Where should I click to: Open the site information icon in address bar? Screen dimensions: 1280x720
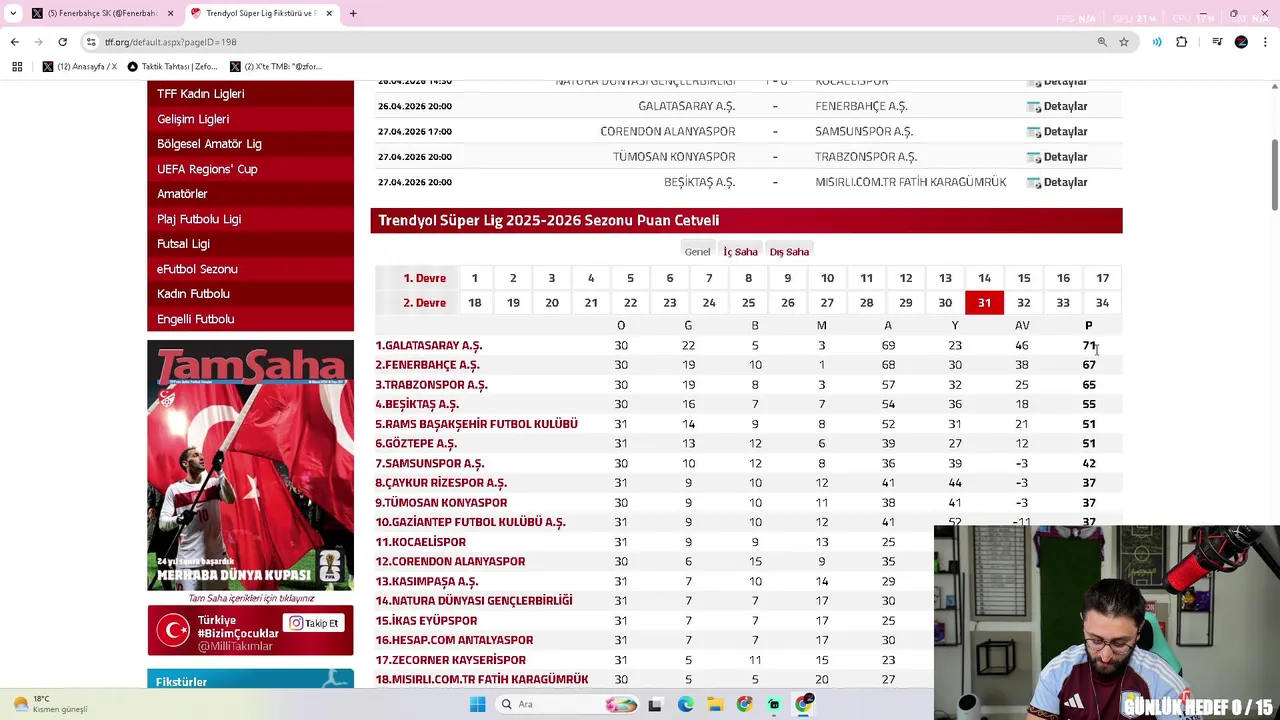[x=91, y=42]
